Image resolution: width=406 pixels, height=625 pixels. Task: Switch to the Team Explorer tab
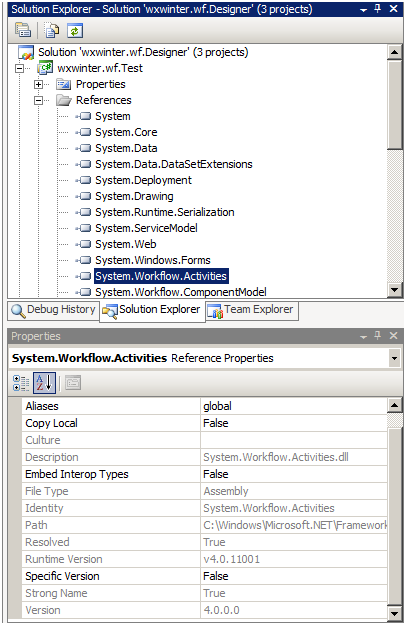click(251, 310)
